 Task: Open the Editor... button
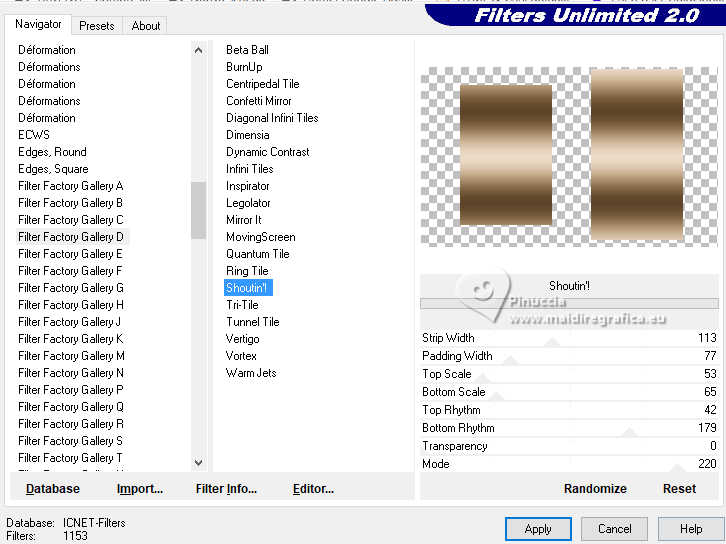pyautogui.click(x=313, y=489)
